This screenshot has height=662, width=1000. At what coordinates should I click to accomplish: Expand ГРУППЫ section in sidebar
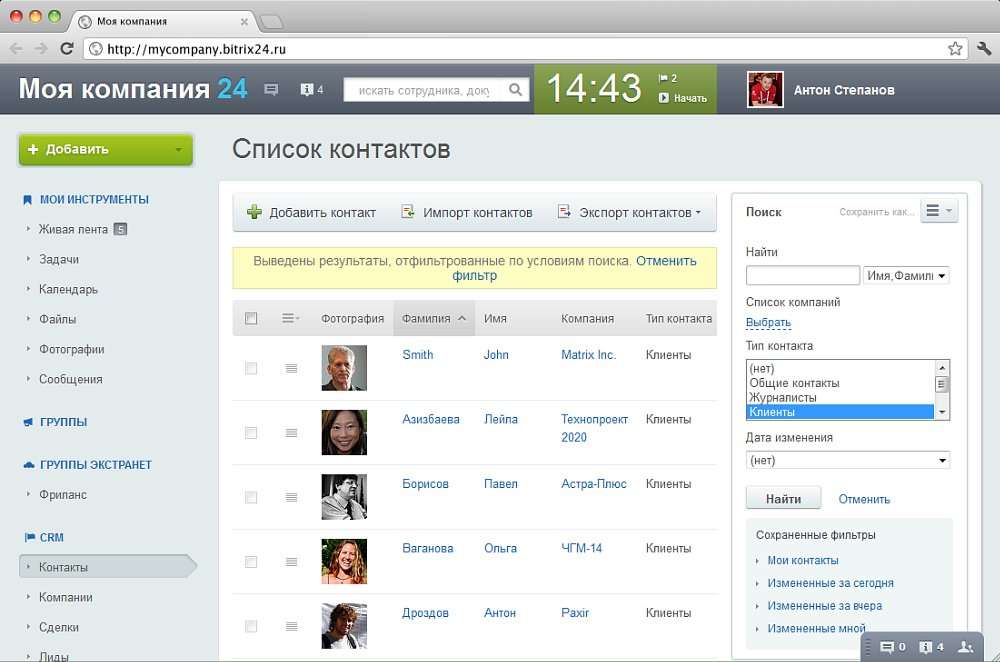tap(63, 422)
